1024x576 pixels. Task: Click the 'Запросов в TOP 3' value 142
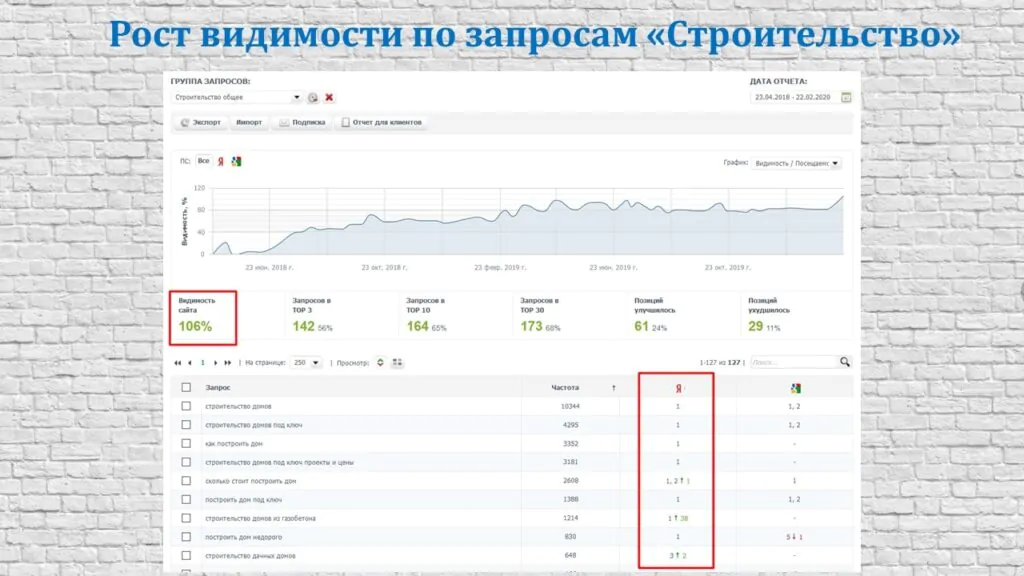click(304, 326)
